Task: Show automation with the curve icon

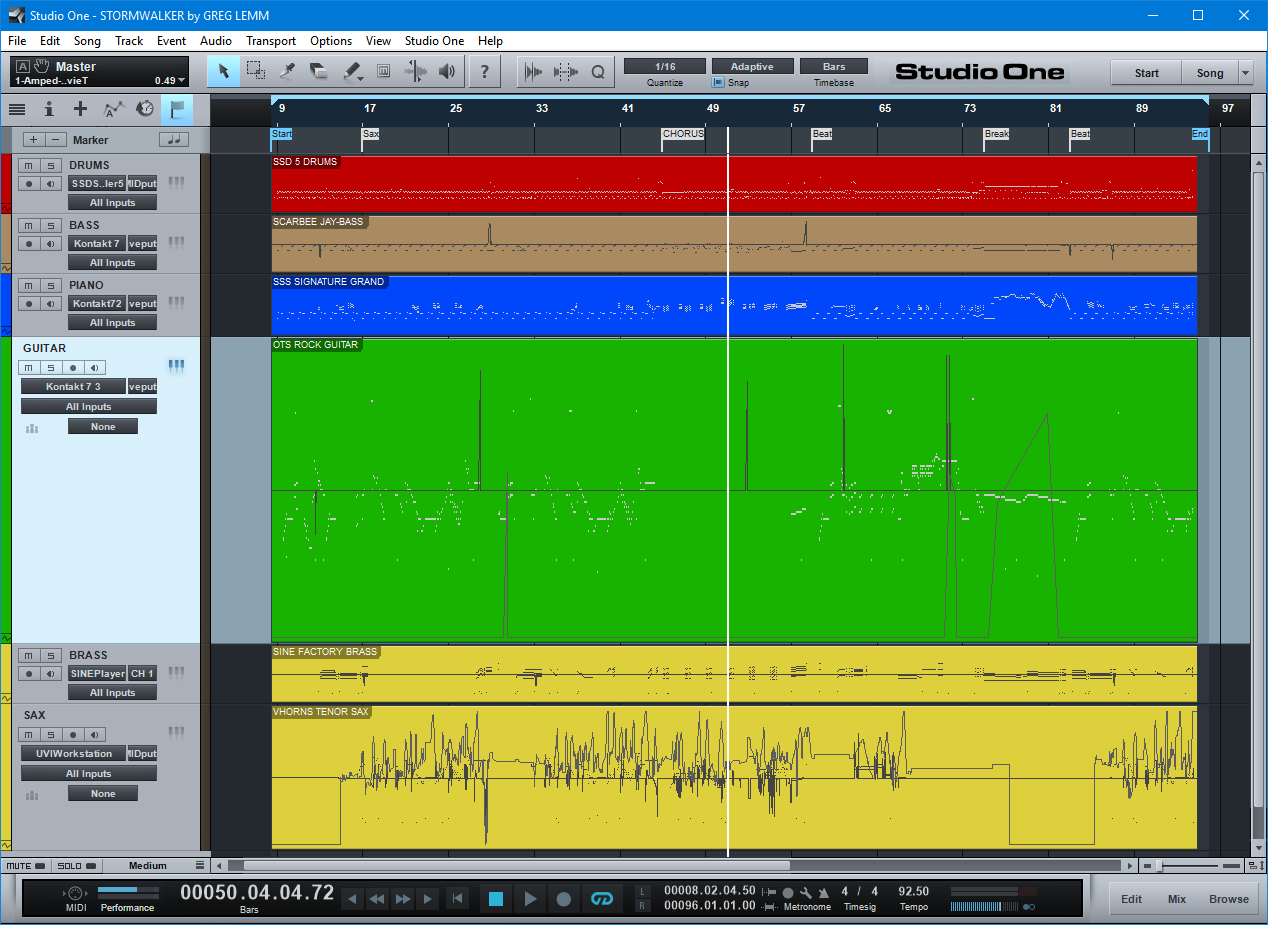Action: coord(114,109)
